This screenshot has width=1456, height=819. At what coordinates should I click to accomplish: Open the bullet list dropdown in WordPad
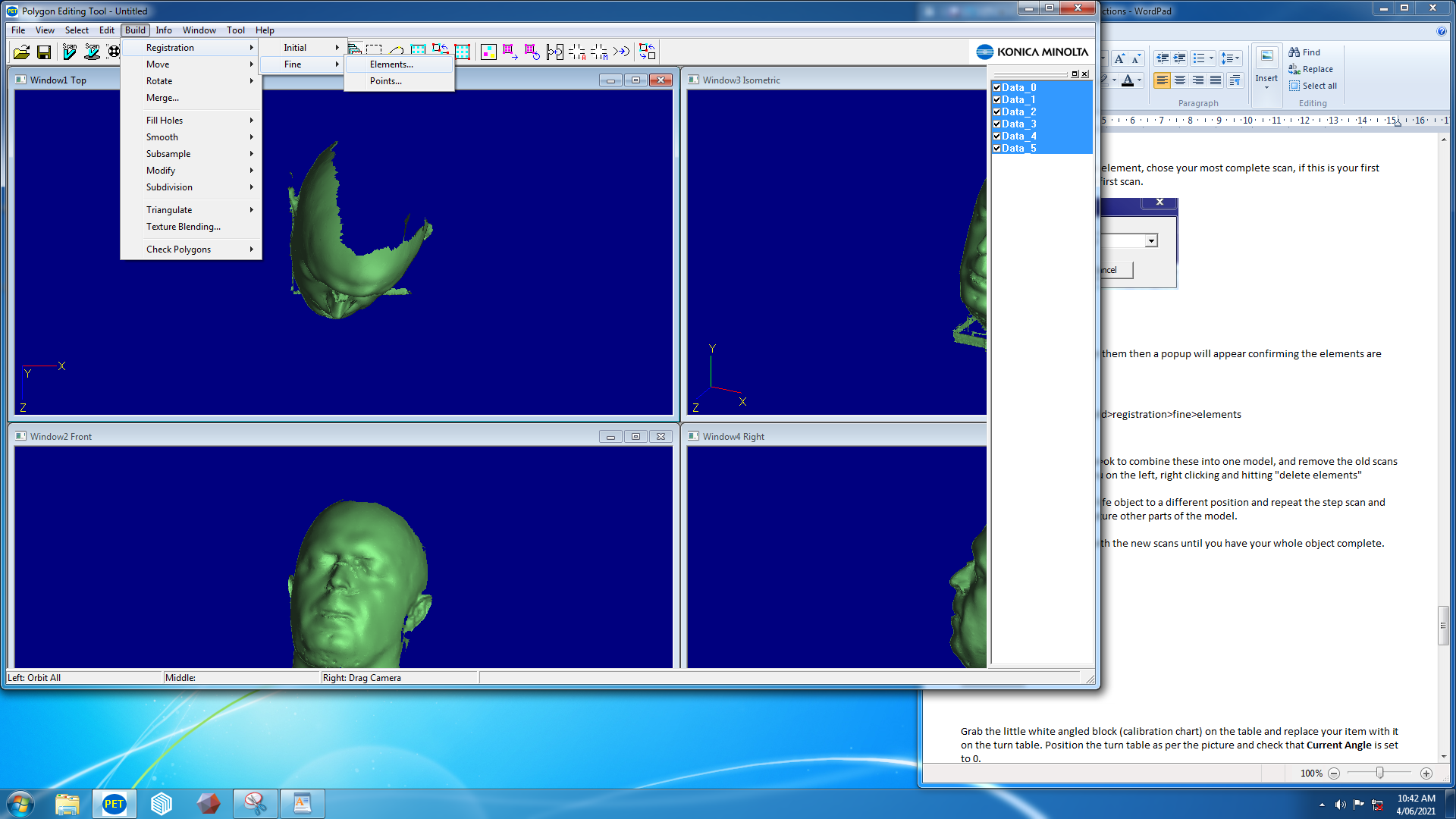click(1211, 58)
